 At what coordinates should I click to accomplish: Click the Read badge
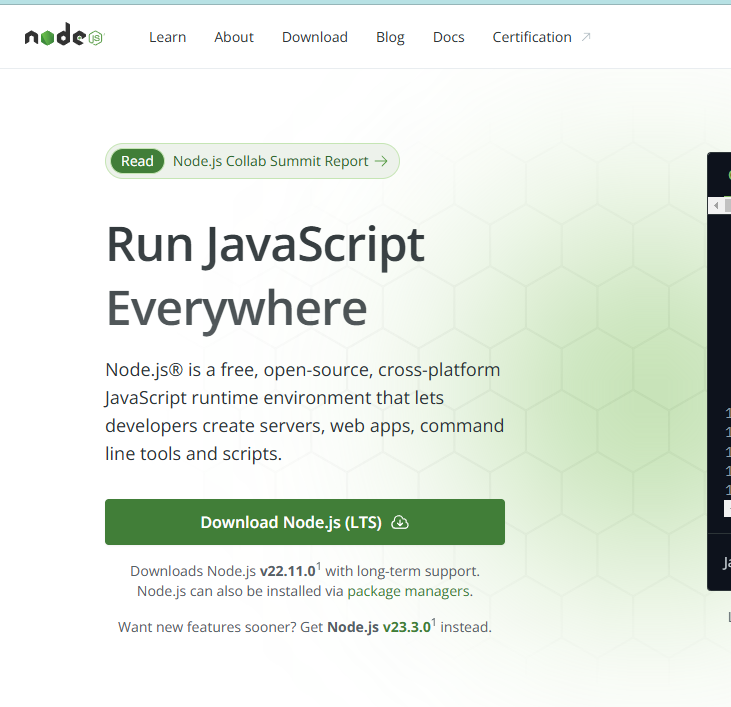coord(137,161)
